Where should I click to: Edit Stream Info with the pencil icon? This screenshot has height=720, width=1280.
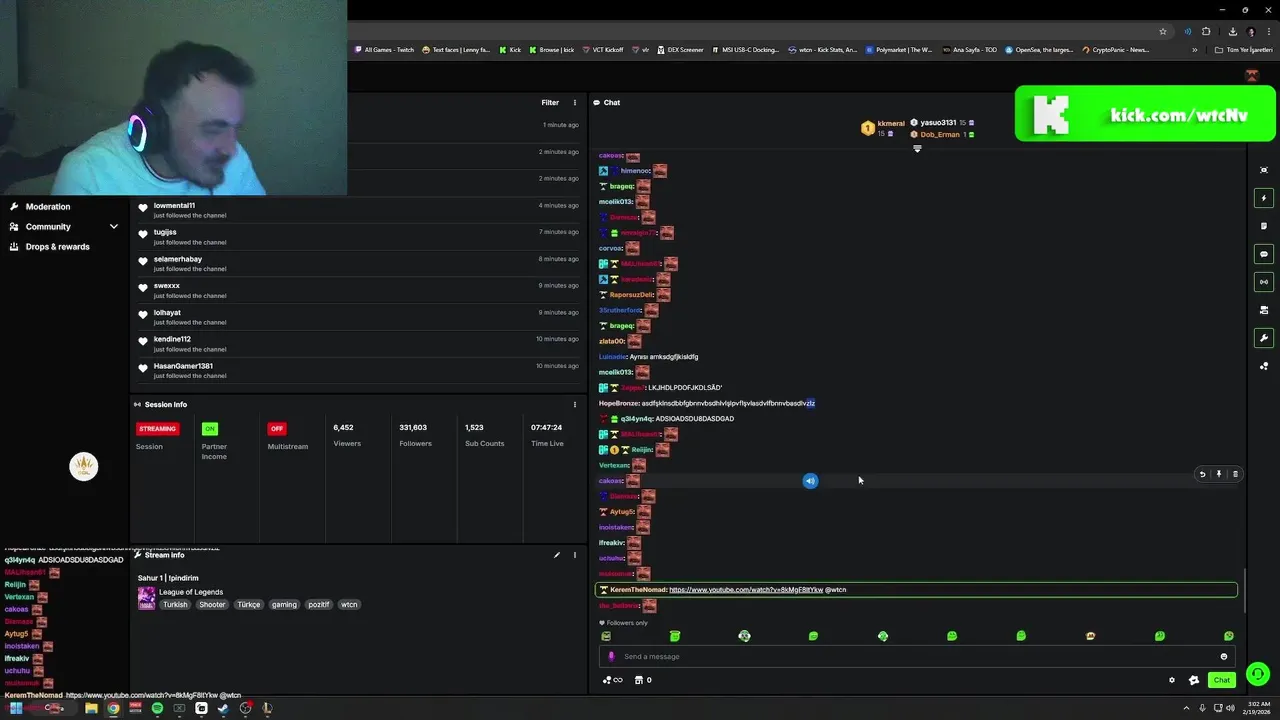[557, 555]
